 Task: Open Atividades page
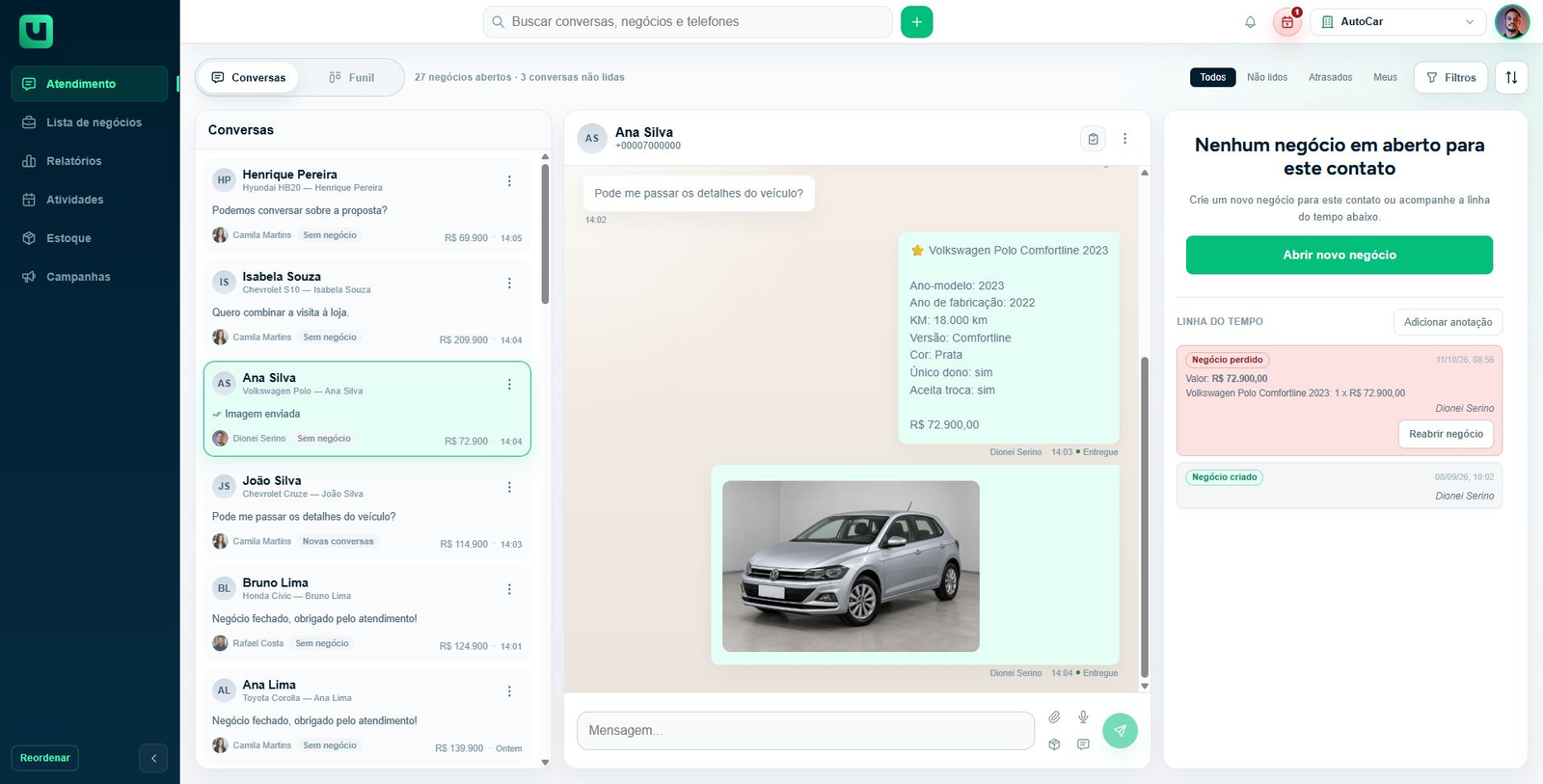(x=90, y=200)
